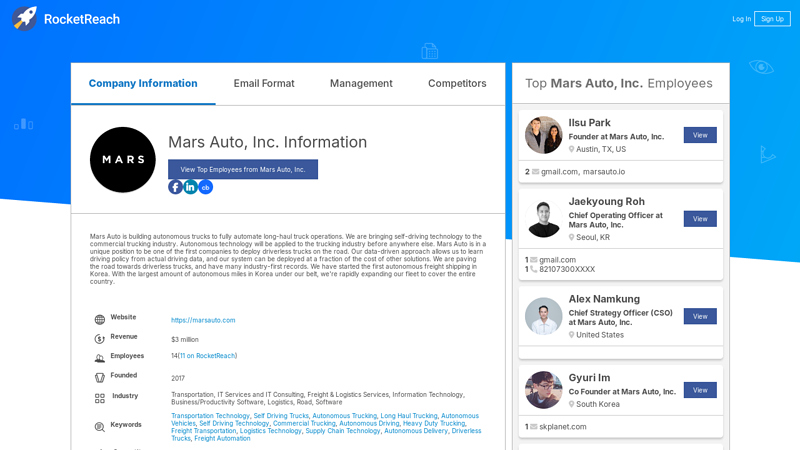Click the Long Haul Trucking keyword link
Image resolution: width=800 pixels, height=450 pixels.
[409, 416]
